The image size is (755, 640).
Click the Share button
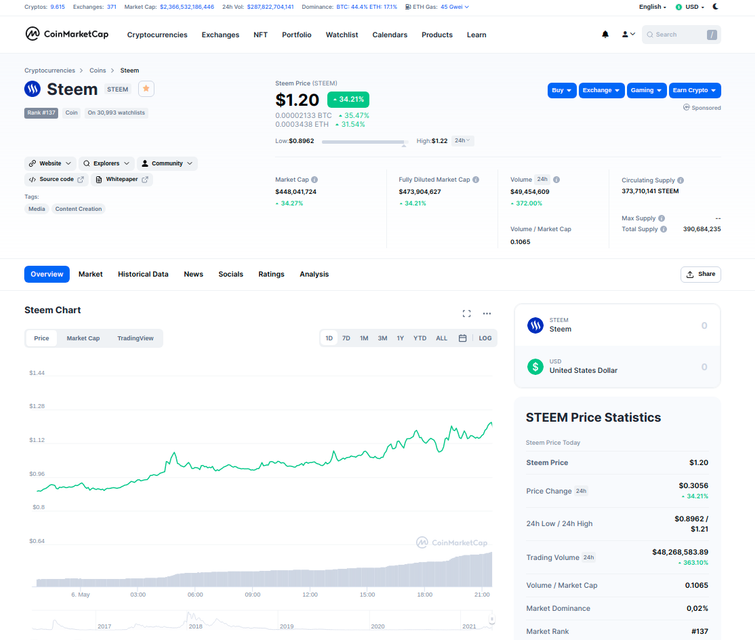click(x=701, y=274)
